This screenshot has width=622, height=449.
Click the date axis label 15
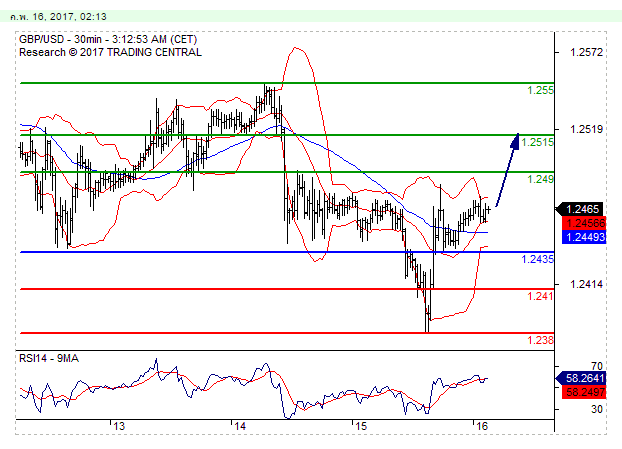(x=361, y=426)
